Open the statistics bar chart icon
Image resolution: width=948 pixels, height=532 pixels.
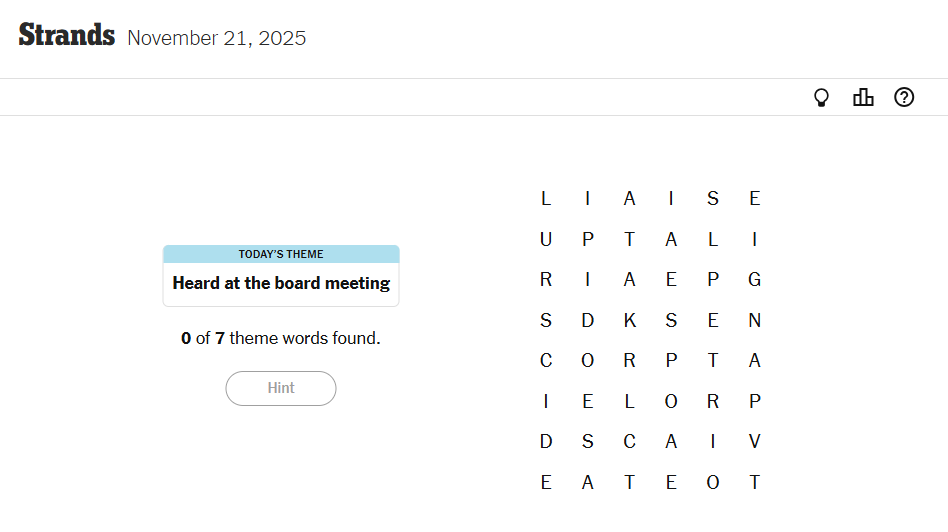(x=863, y=97)
